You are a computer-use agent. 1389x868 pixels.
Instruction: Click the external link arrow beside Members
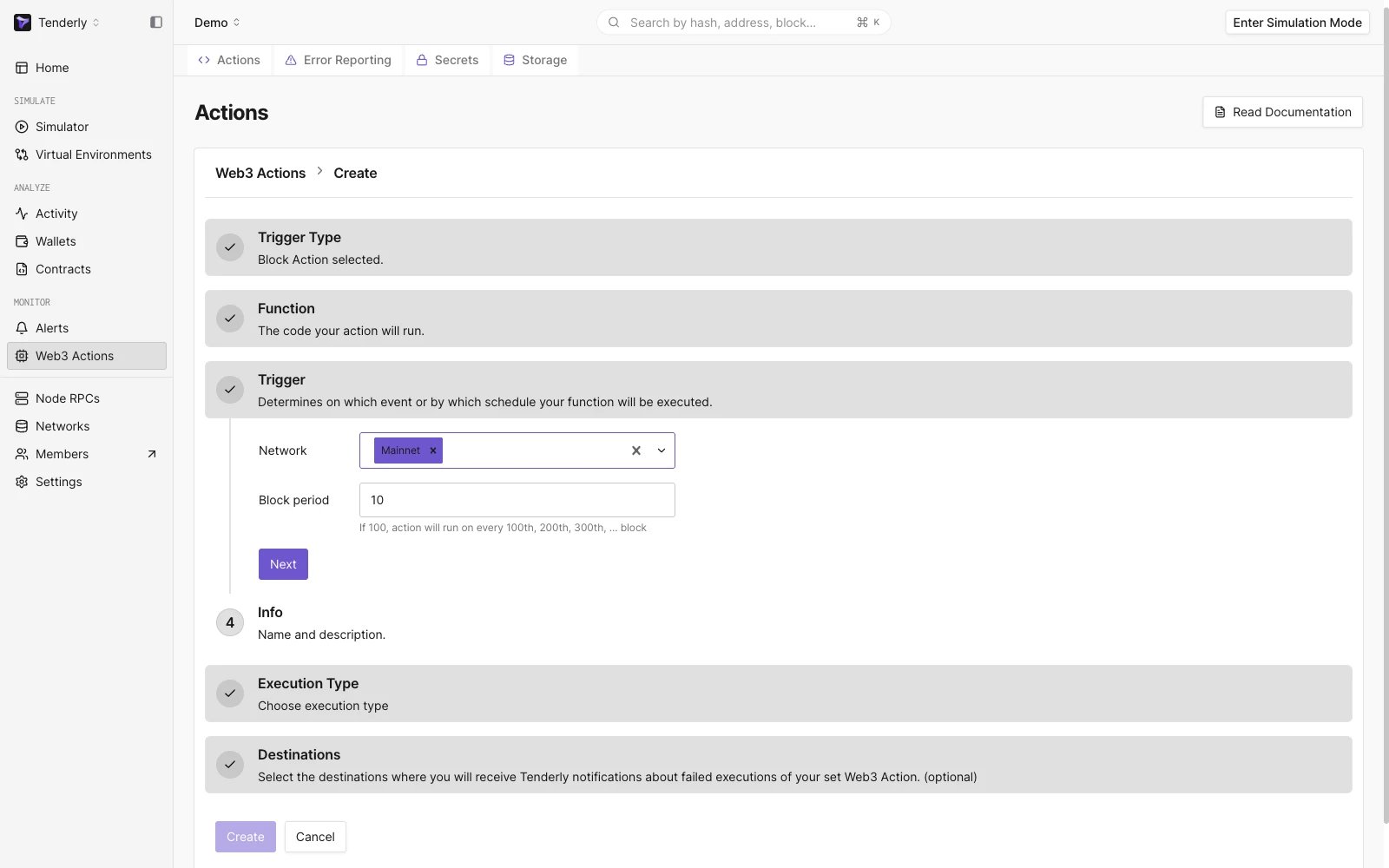tap(152, 454)
